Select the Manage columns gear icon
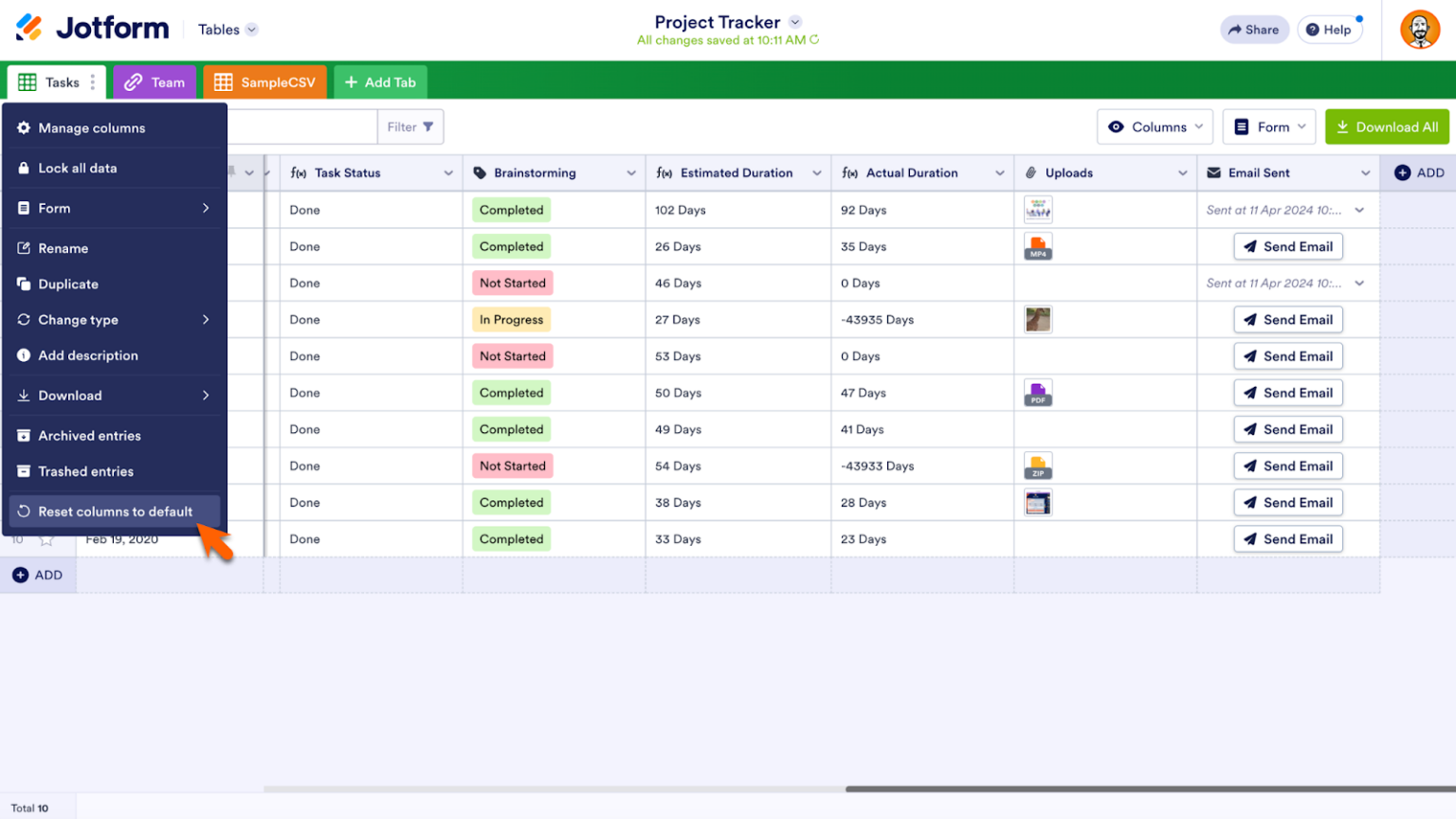The height and width of the screenshot is (819, 1456). 26,128
